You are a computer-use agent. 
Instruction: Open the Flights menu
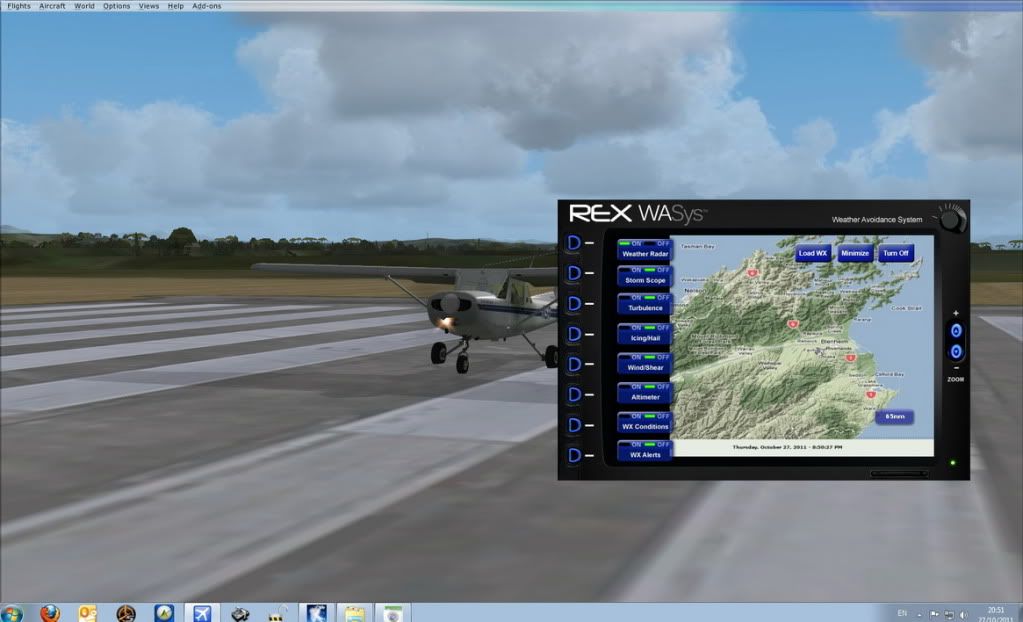(19, 6)
